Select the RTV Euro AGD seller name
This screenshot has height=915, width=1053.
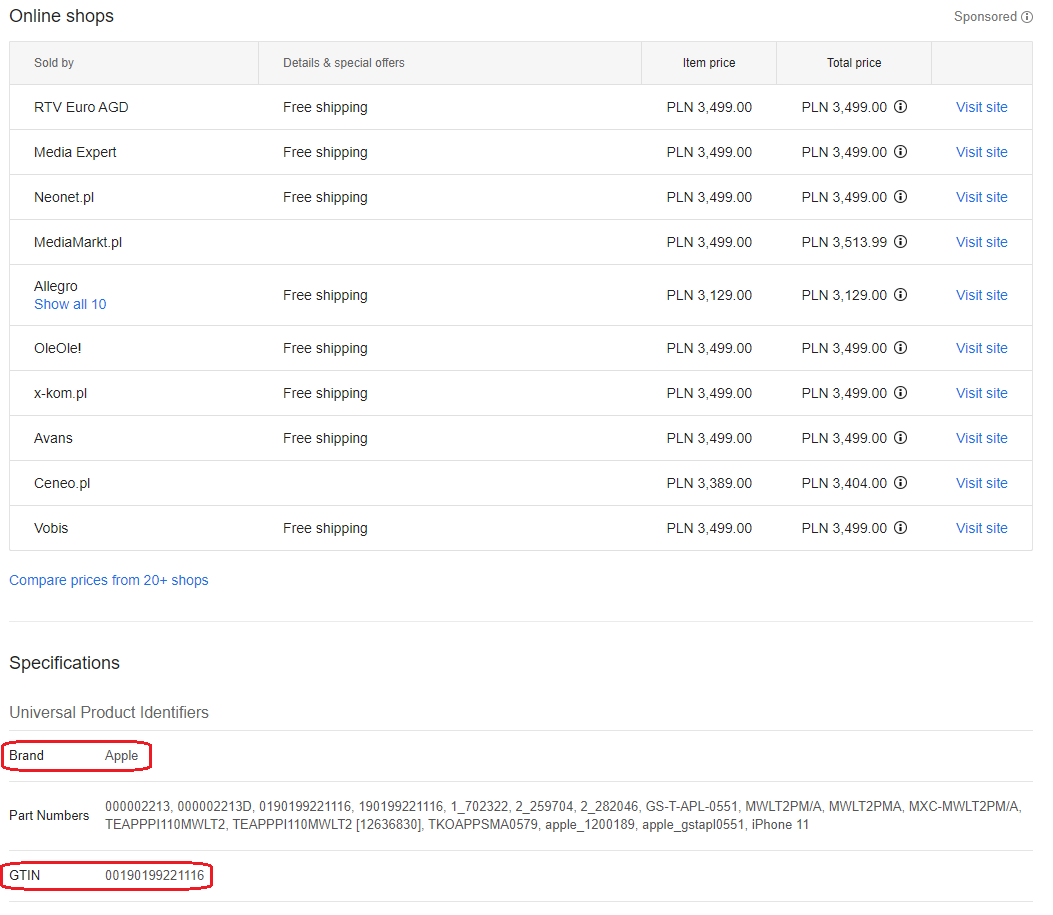click(x=81, y=107)
